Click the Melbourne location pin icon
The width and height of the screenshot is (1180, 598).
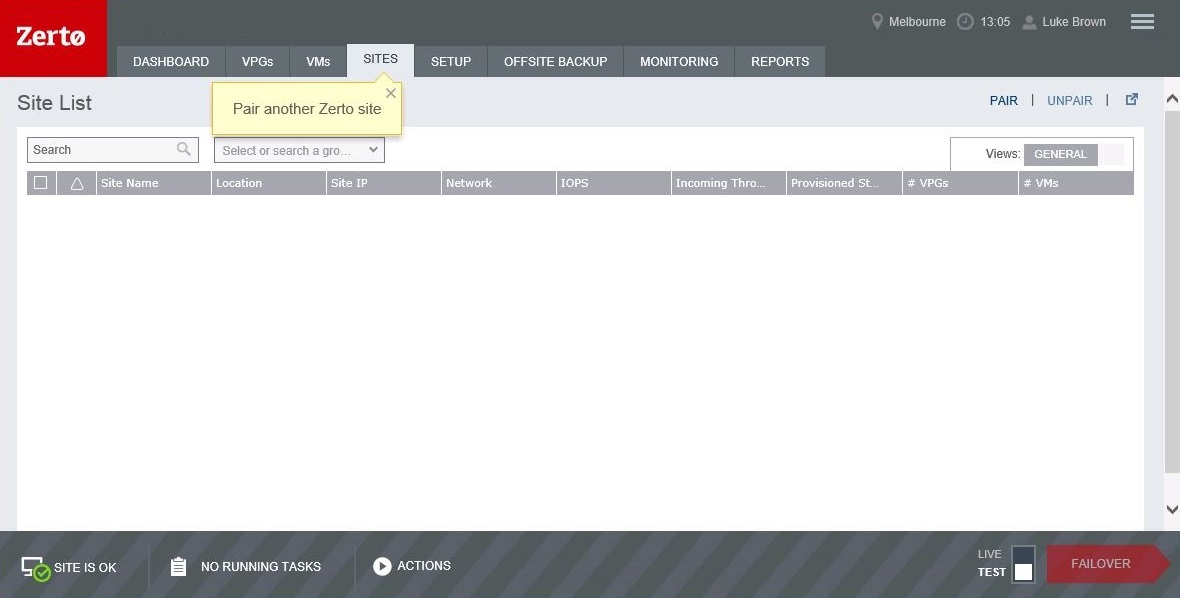(x=877, y=21)
